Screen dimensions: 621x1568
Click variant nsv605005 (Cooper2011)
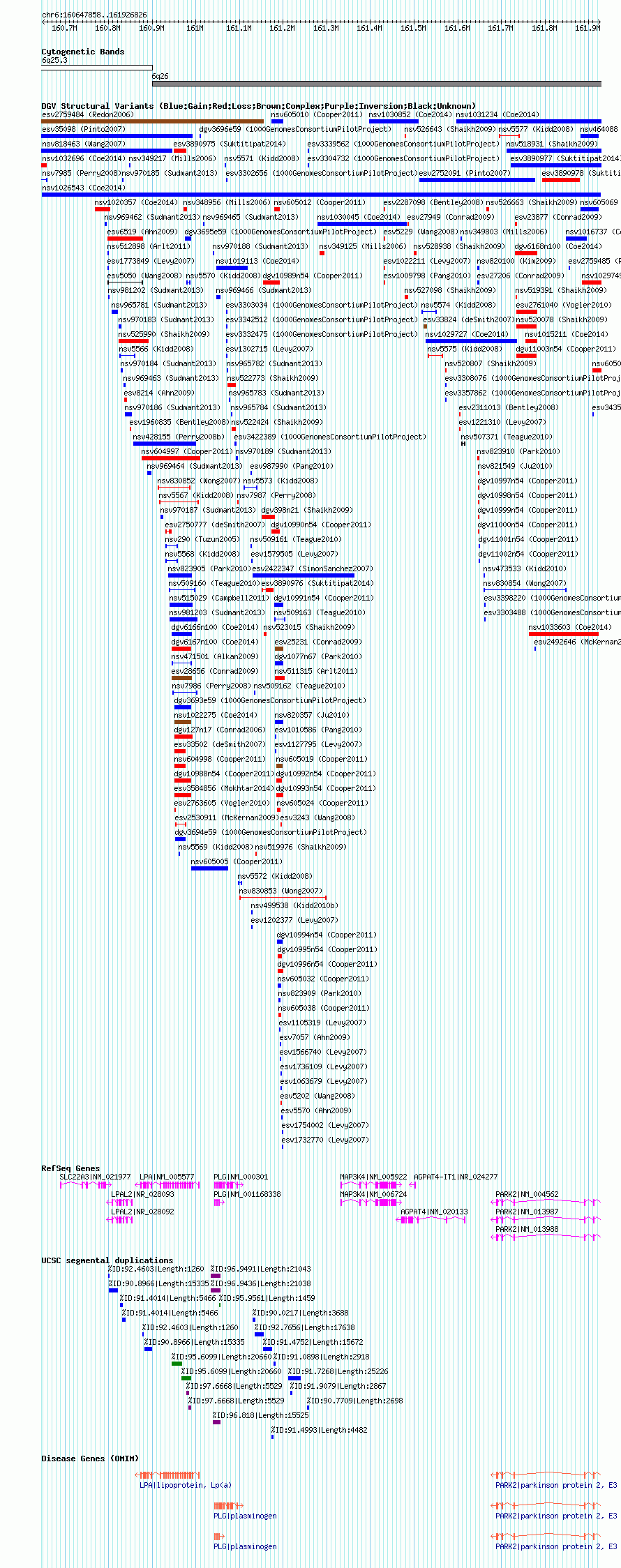(237, 861)
